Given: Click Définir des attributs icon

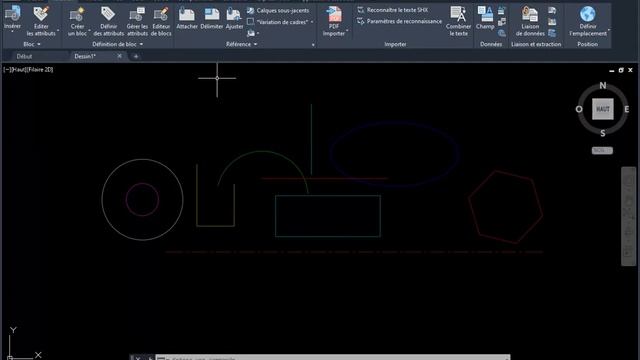Looking at the screenshot, I should point(108,14).
